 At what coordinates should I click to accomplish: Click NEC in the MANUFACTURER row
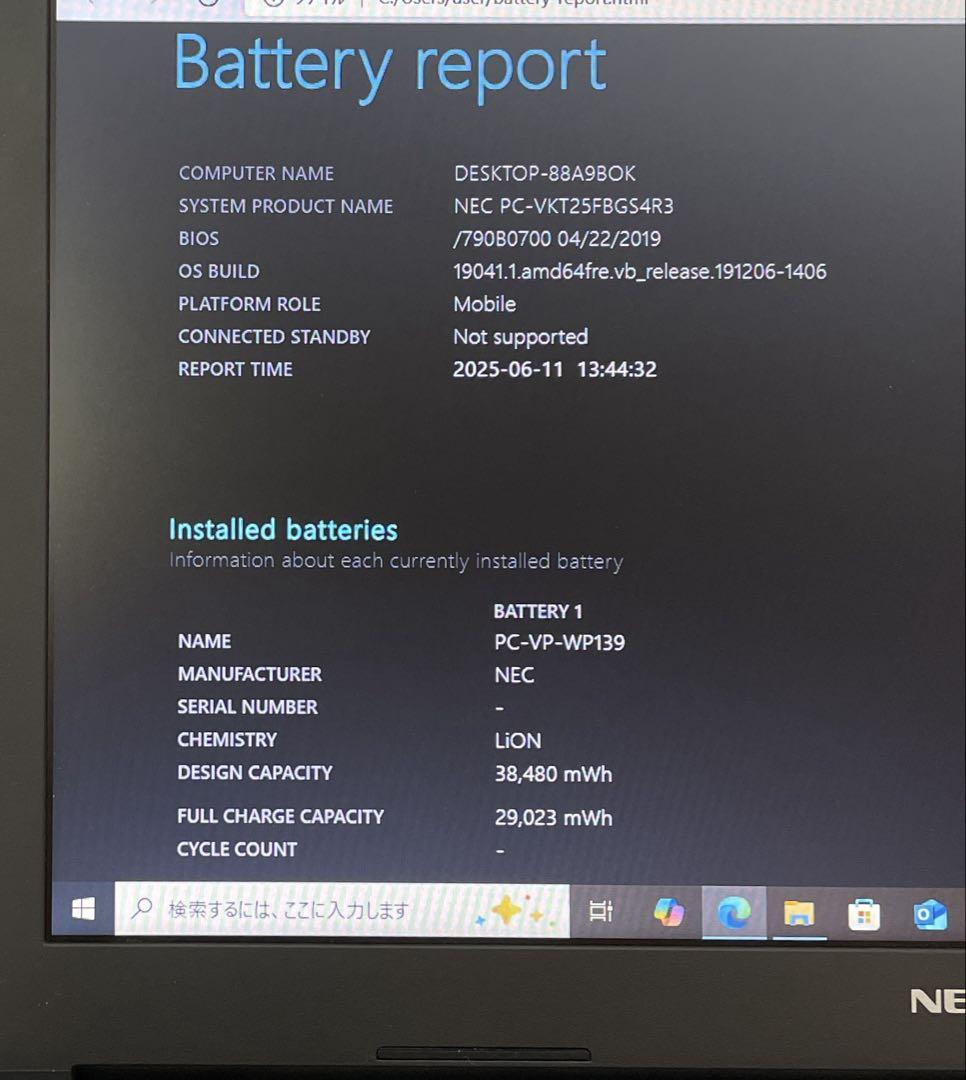click(514, 675)
